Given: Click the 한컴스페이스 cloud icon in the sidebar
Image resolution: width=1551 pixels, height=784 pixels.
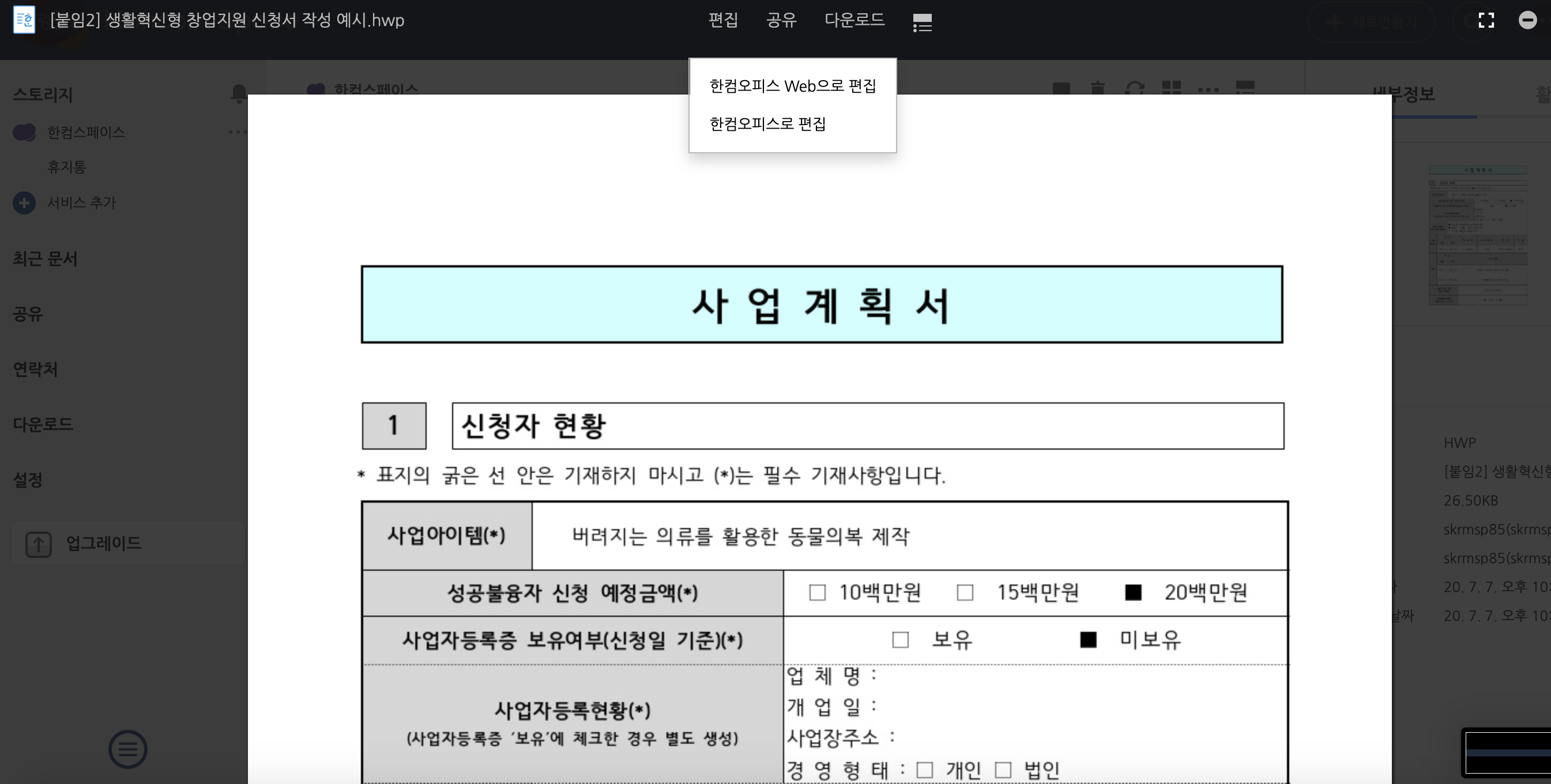Looking at the screenshot, I should click(x=24, y=132).
